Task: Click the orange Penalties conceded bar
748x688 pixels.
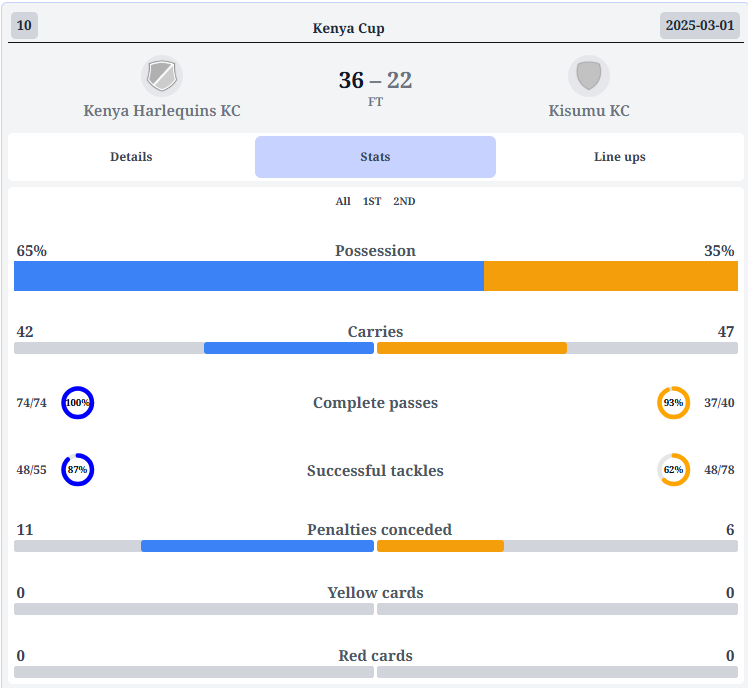Action: [x=440, y=546]
